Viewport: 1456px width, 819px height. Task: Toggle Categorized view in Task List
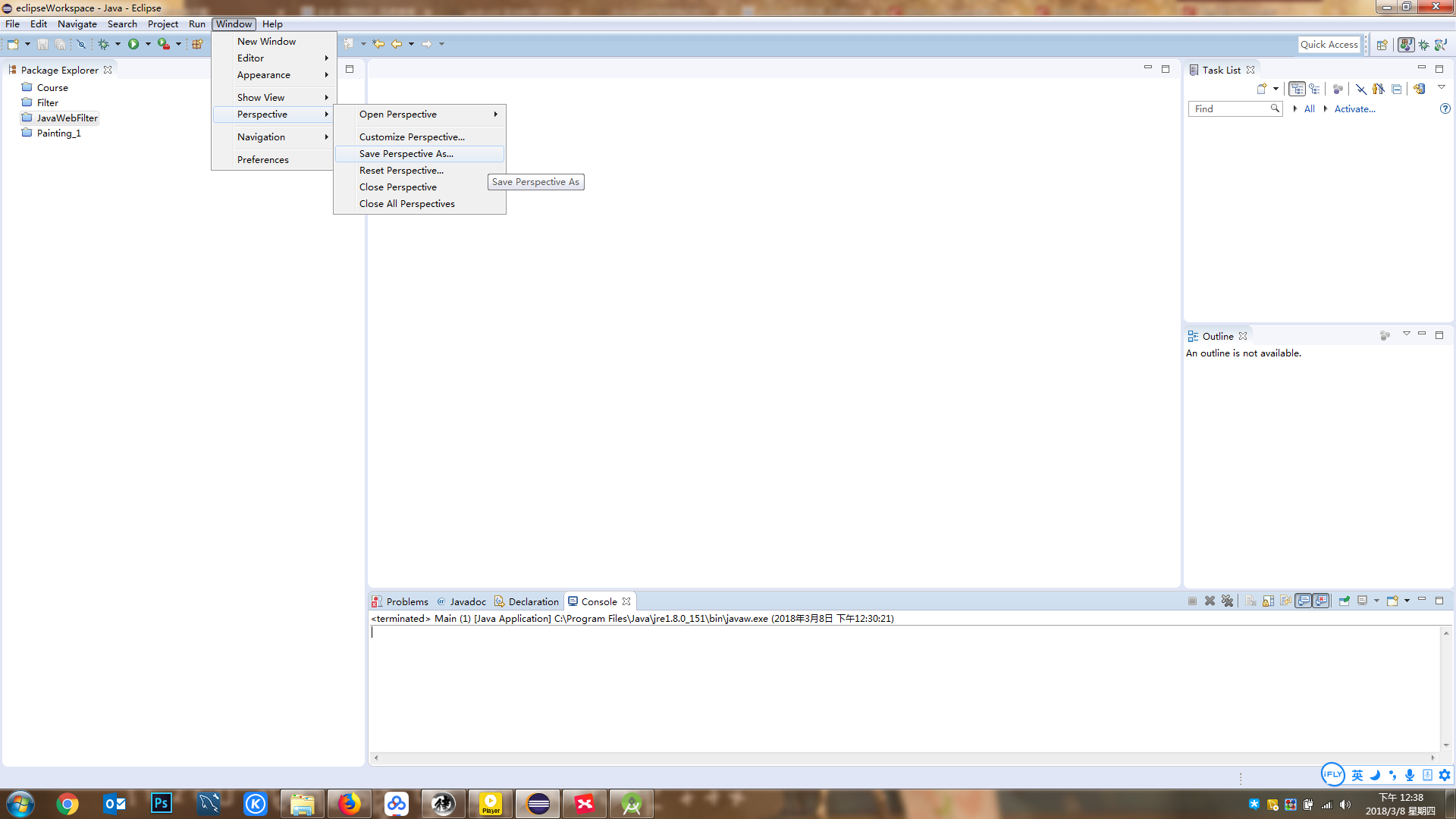pyautogui.click(x=1297, y=89)
